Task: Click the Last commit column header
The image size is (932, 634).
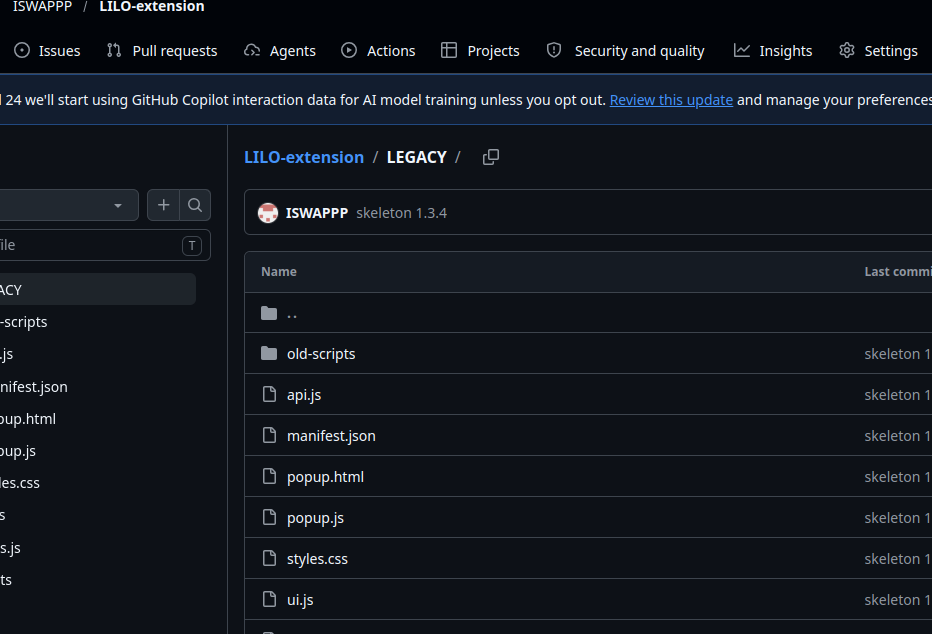Action: click(x=898, y=272)
